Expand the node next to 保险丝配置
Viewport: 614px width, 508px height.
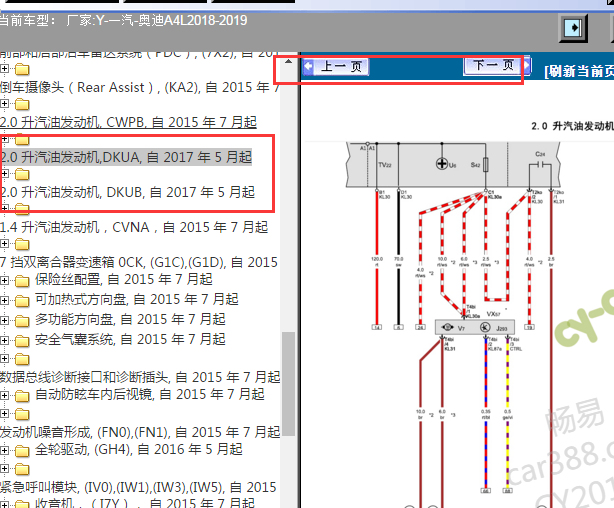pos(4,280)
